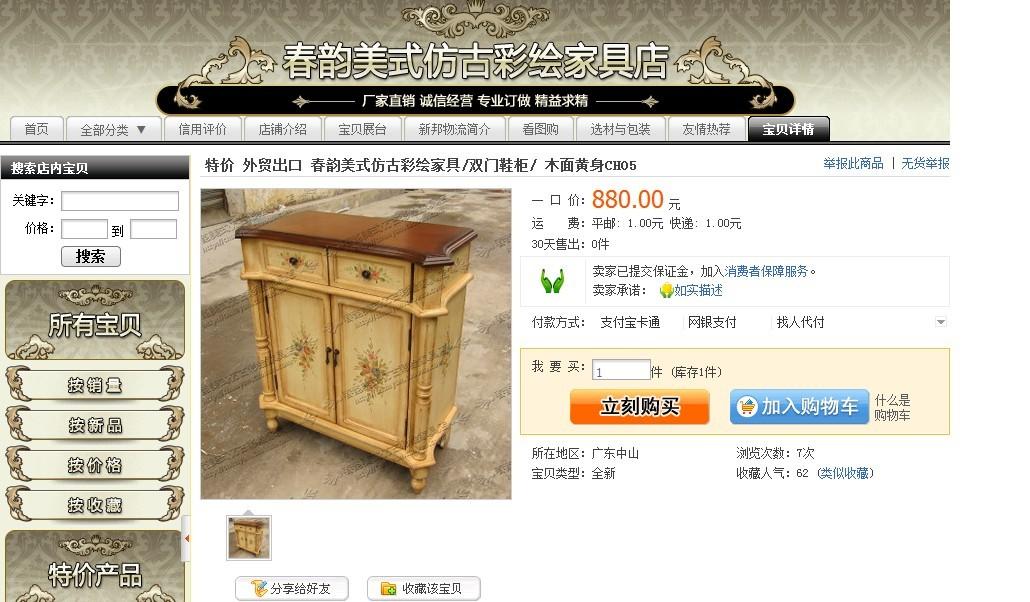Viewport: 1030px width, 602px height.
Task: Click the minimum price input field
Action: click(84, 229)
